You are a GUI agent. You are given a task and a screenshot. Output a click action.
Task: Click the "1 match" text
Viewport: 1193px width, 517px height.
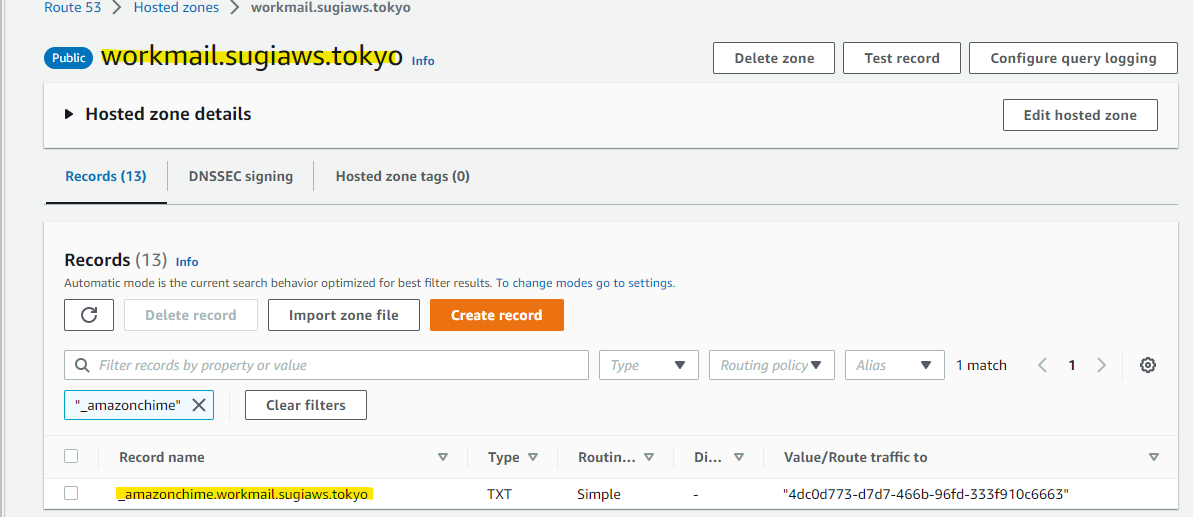click(x=981, y=365)
